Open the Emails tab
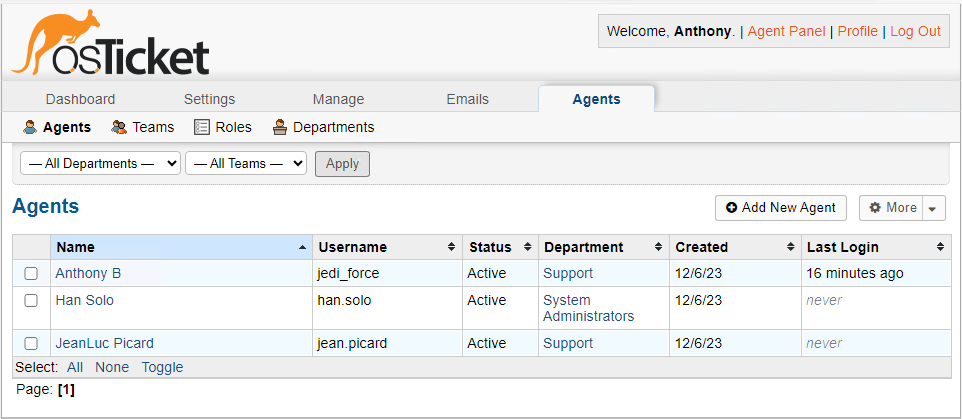This screenshot has height=419, width=962. click(467, 99)
